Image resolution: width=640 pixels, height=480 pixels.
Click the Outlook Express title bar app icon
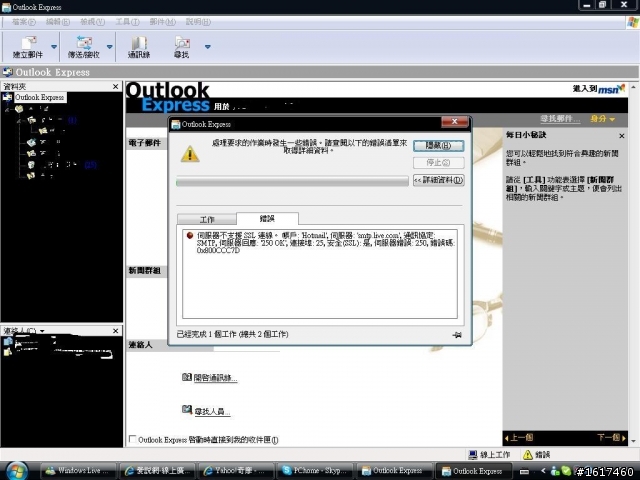[6, 7]
